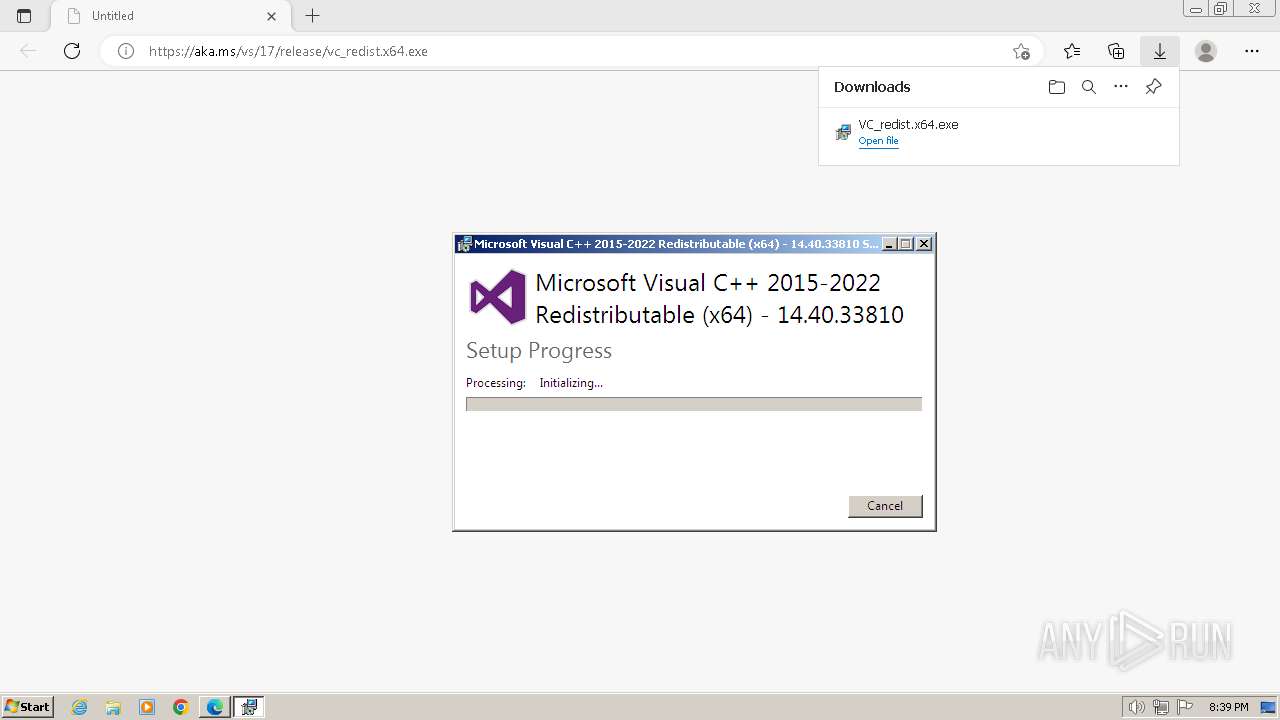
Task: Open the Collections icon
Action: (1116, 51)
